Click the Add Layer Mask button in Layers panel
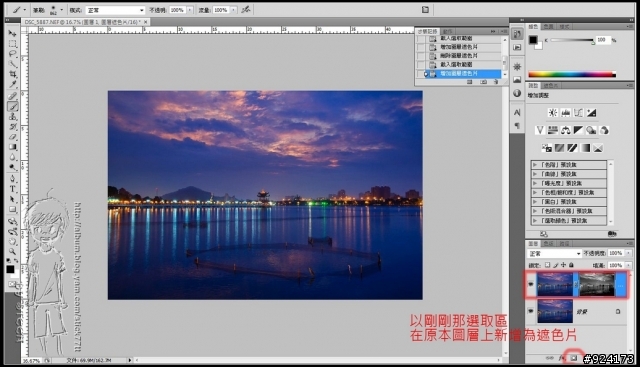The width and height of the screenshot is (640, 367). (573, 358)
